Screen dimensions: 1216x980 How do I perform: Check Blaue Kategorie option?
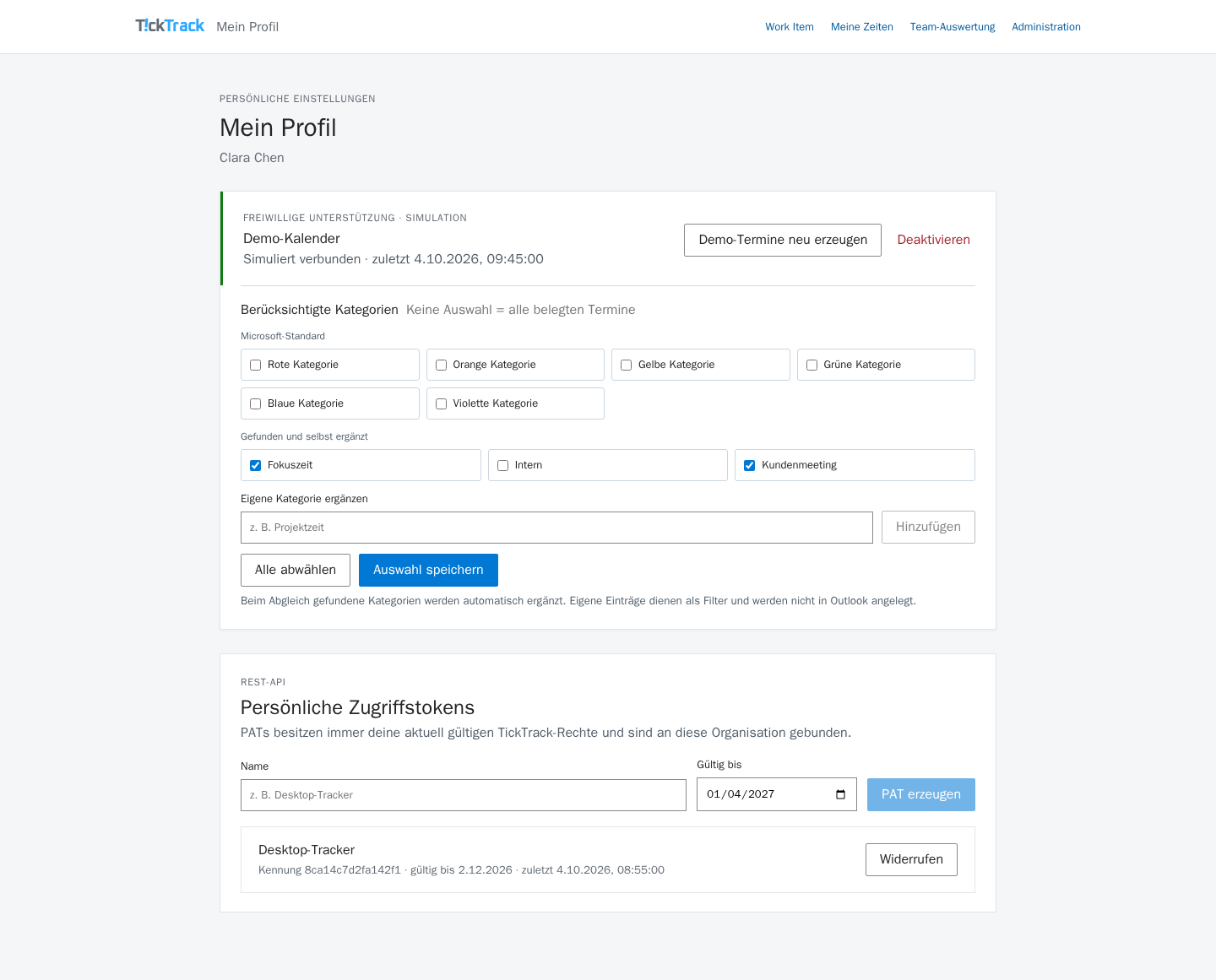click(256, 404)
